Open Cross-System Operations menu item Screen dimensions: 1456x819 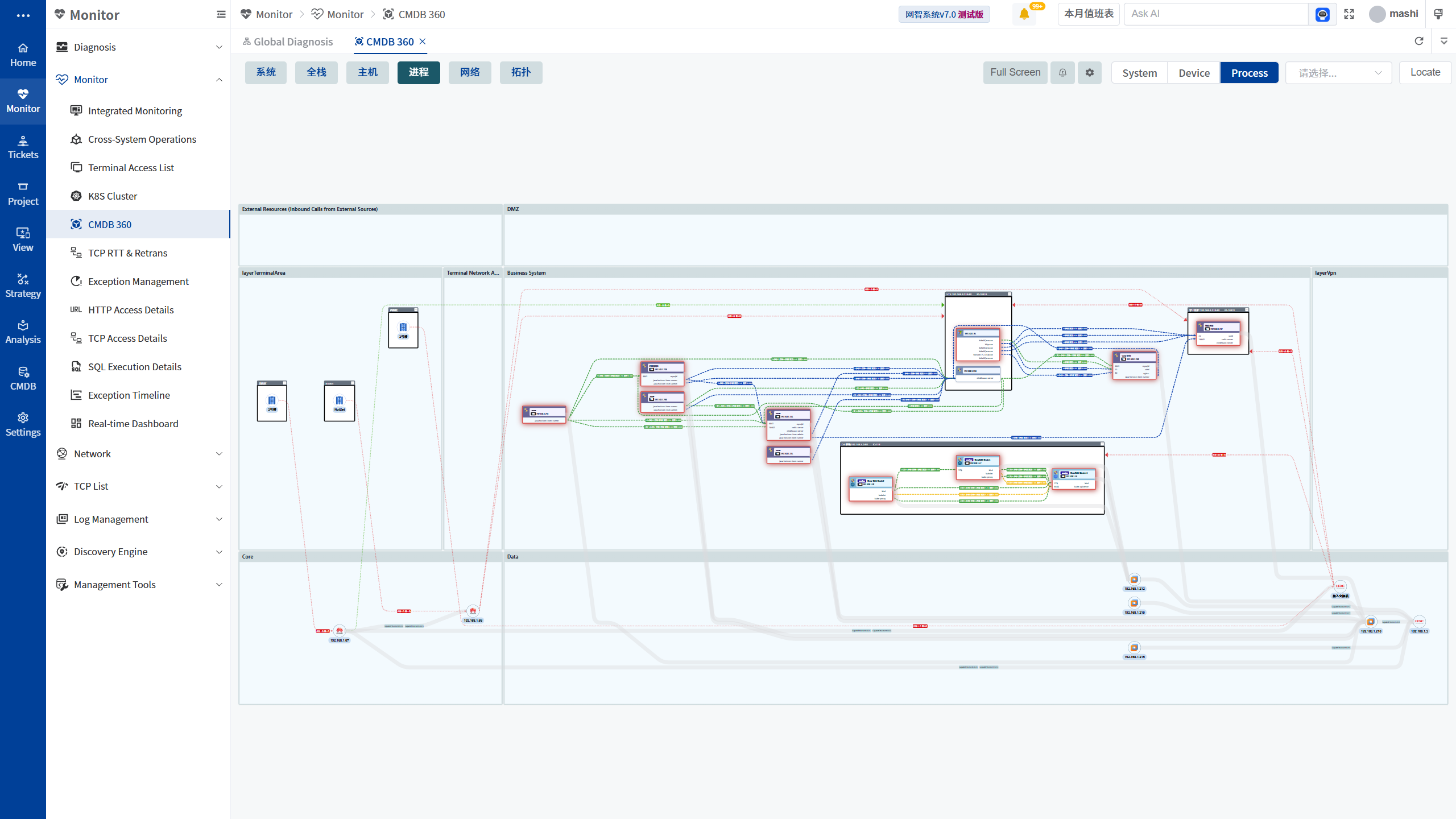(x=139, y=139)
